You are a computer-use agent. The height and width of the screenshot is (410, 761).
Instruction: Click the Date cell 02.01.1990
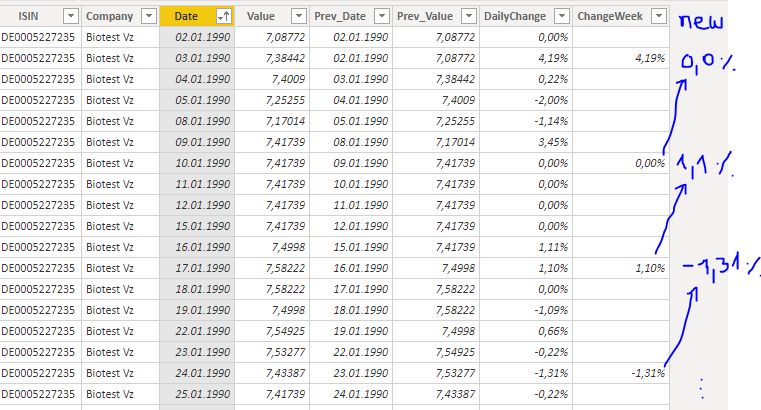tap(197, 37)
